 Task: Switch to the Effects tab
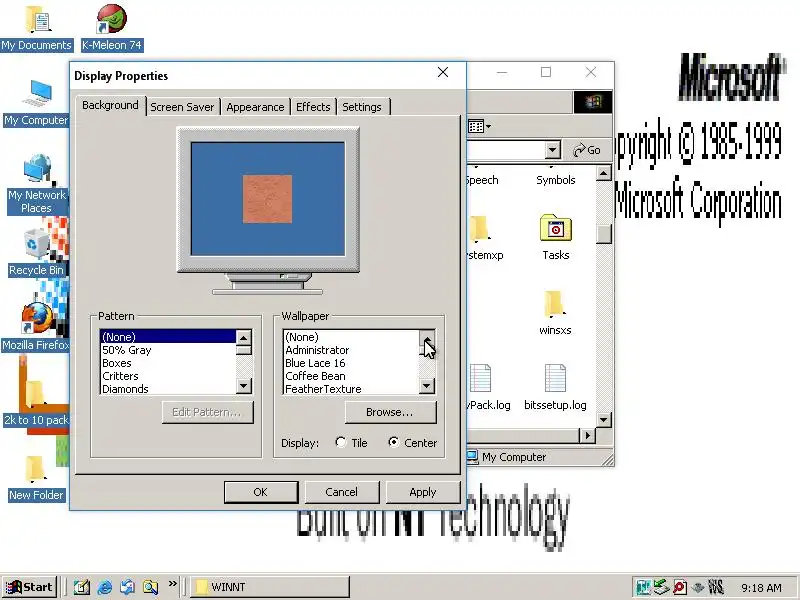click(x=313, y=107)
